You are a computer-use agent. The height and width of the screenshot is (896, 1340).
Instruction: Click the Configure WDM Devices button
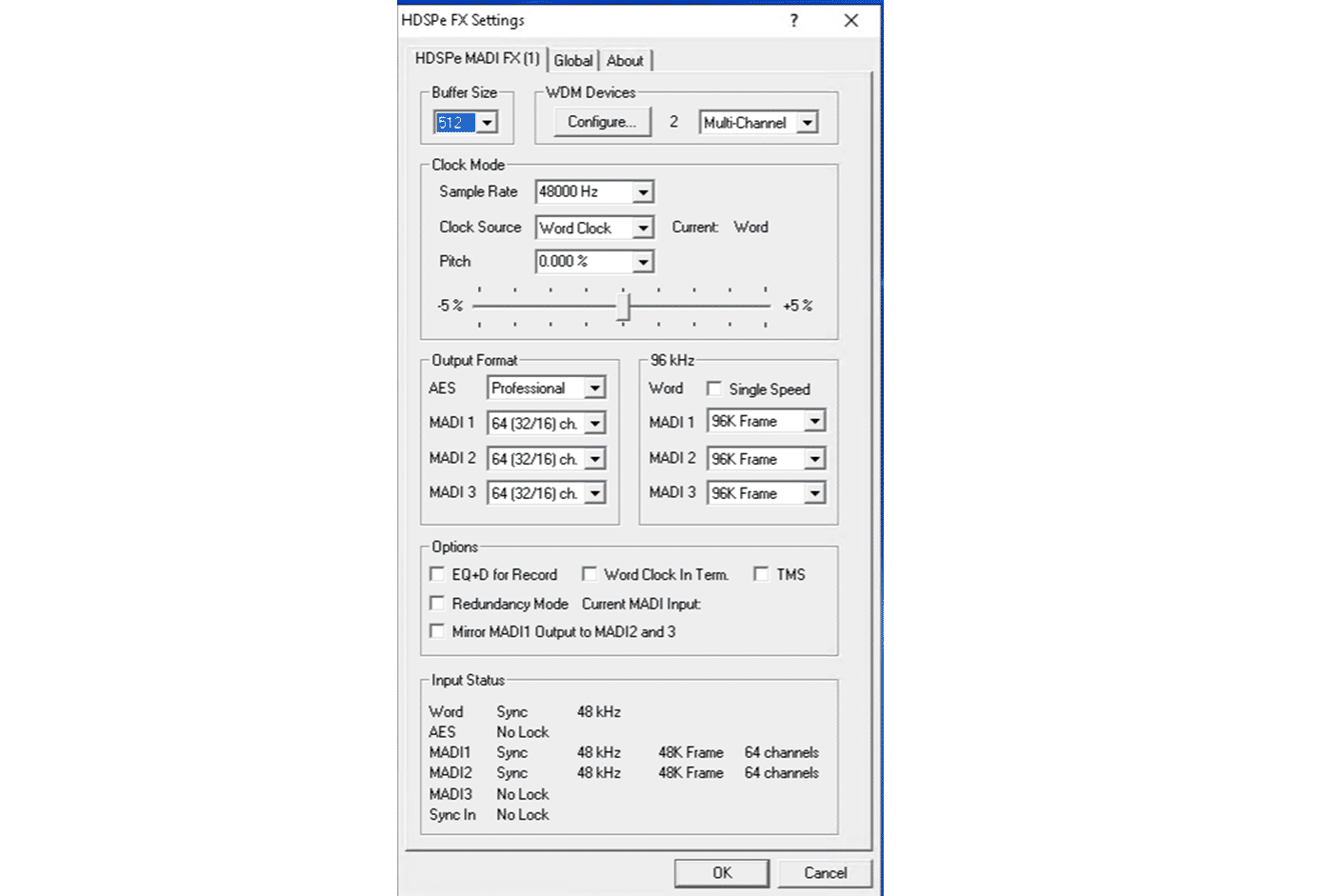click(x=602, y=122)
